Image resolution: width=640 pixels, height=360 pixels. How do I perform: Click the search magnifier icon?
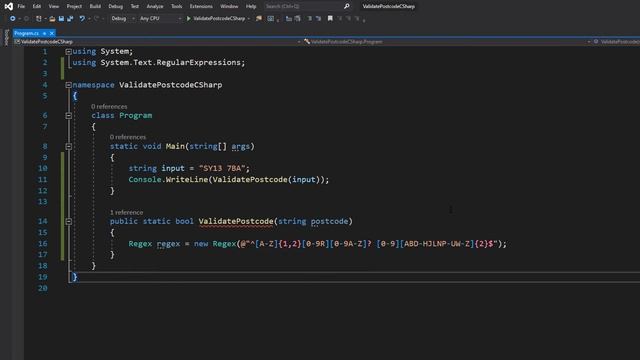click(347, 6)
